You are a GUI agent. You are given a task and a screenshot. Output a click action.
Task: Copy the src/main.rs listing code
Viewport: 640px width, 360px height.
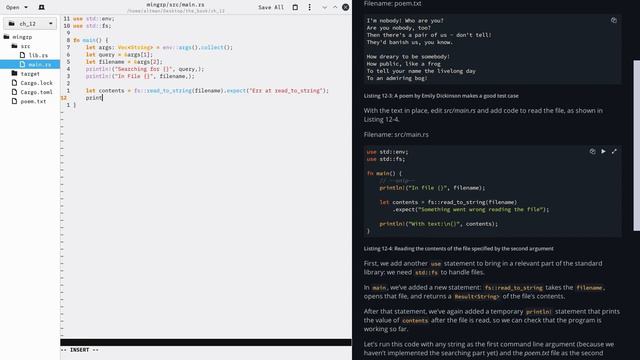[592, 151]
